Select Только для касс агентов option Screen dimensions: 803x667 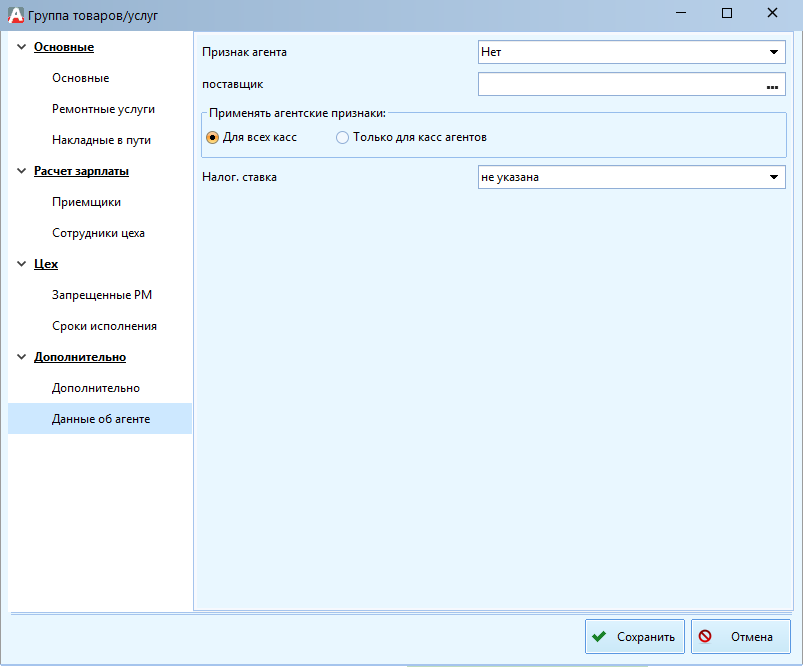pyautogui.click(x=343, y=137)
